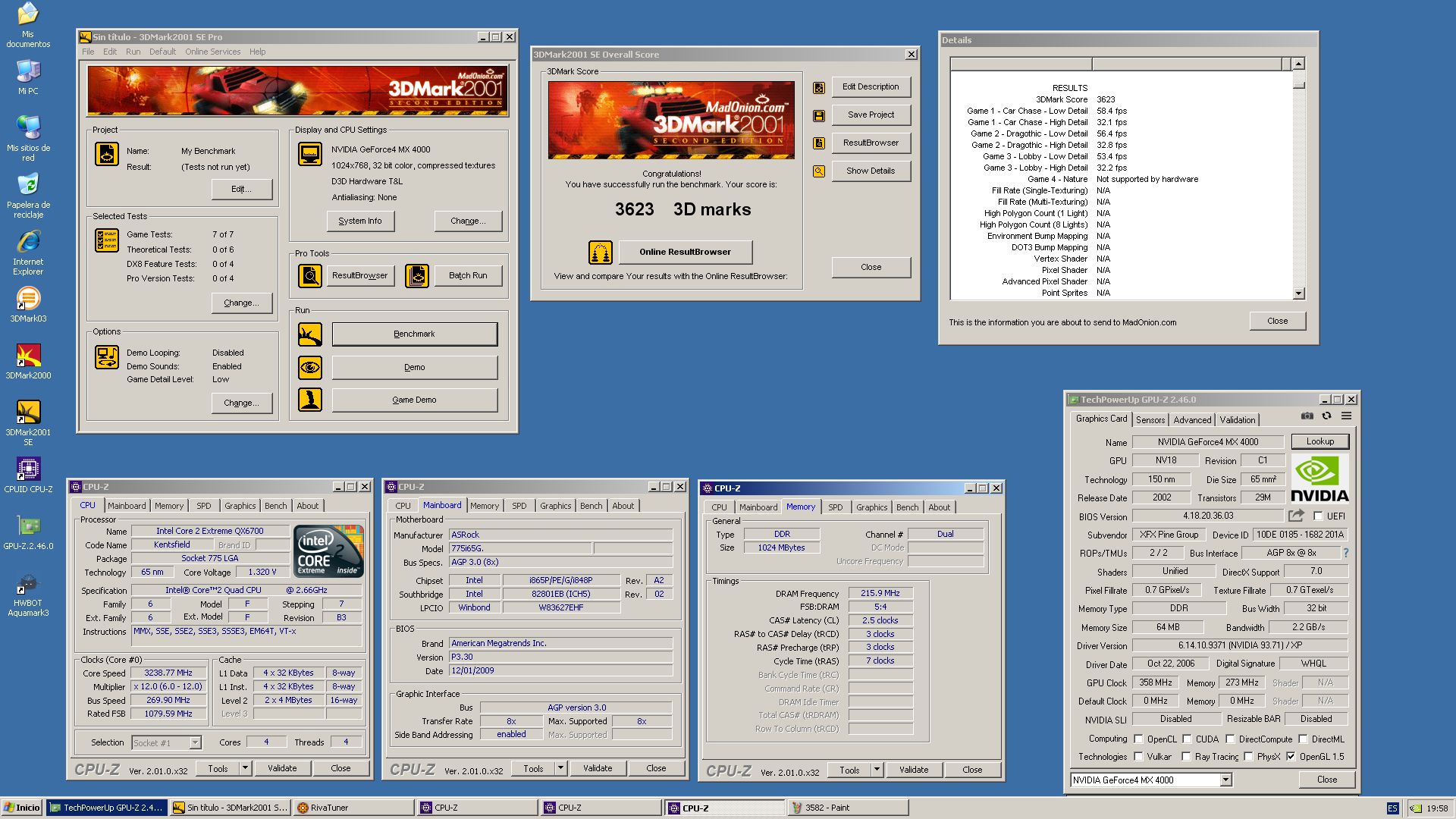Open Tools dropdown arrow in Mainboard tab window
The image size is (1456, 819).
pos(560,769)
